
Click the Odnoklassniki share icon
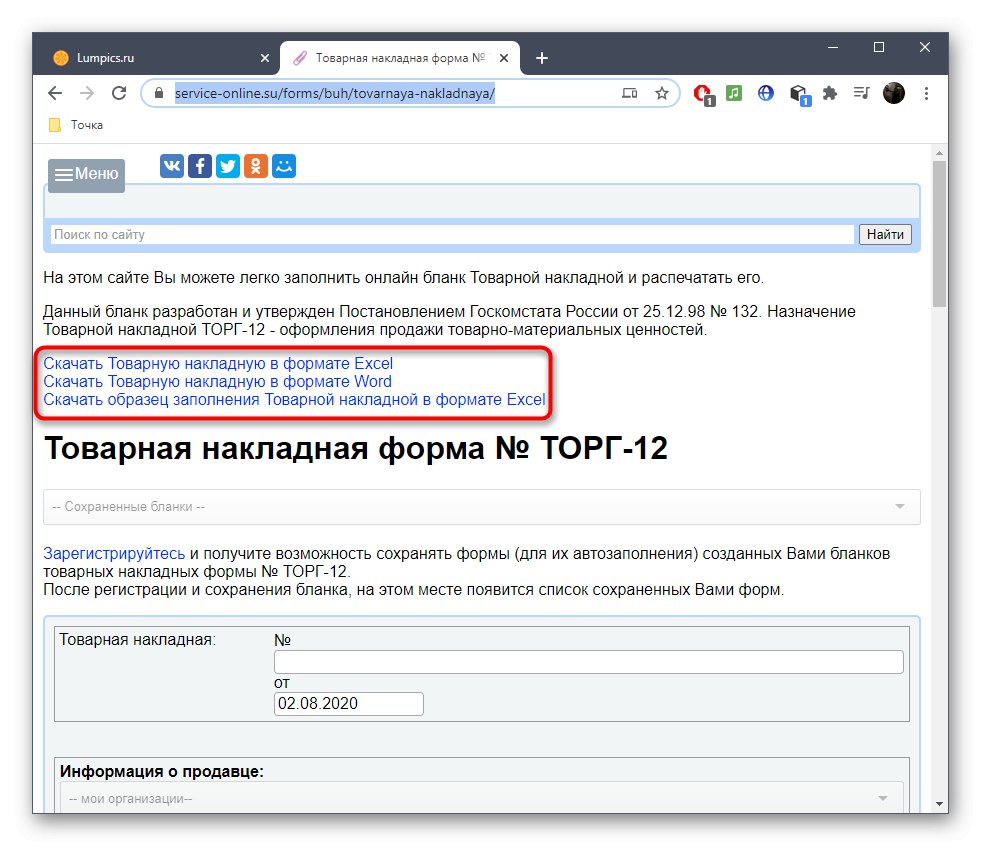coord(255,166)
